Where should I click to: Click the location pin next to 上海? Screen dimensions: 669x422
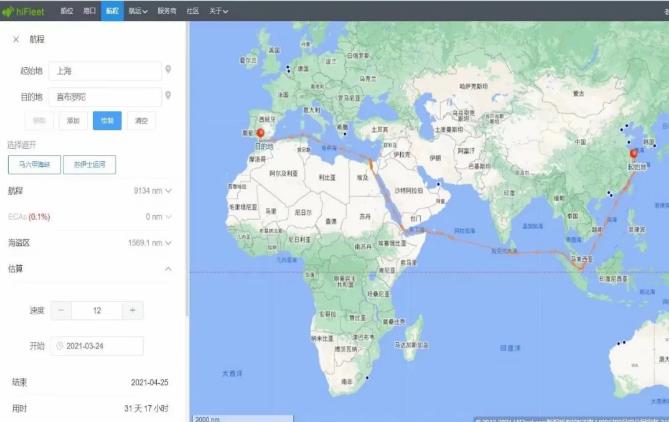[x=168, y=69]
